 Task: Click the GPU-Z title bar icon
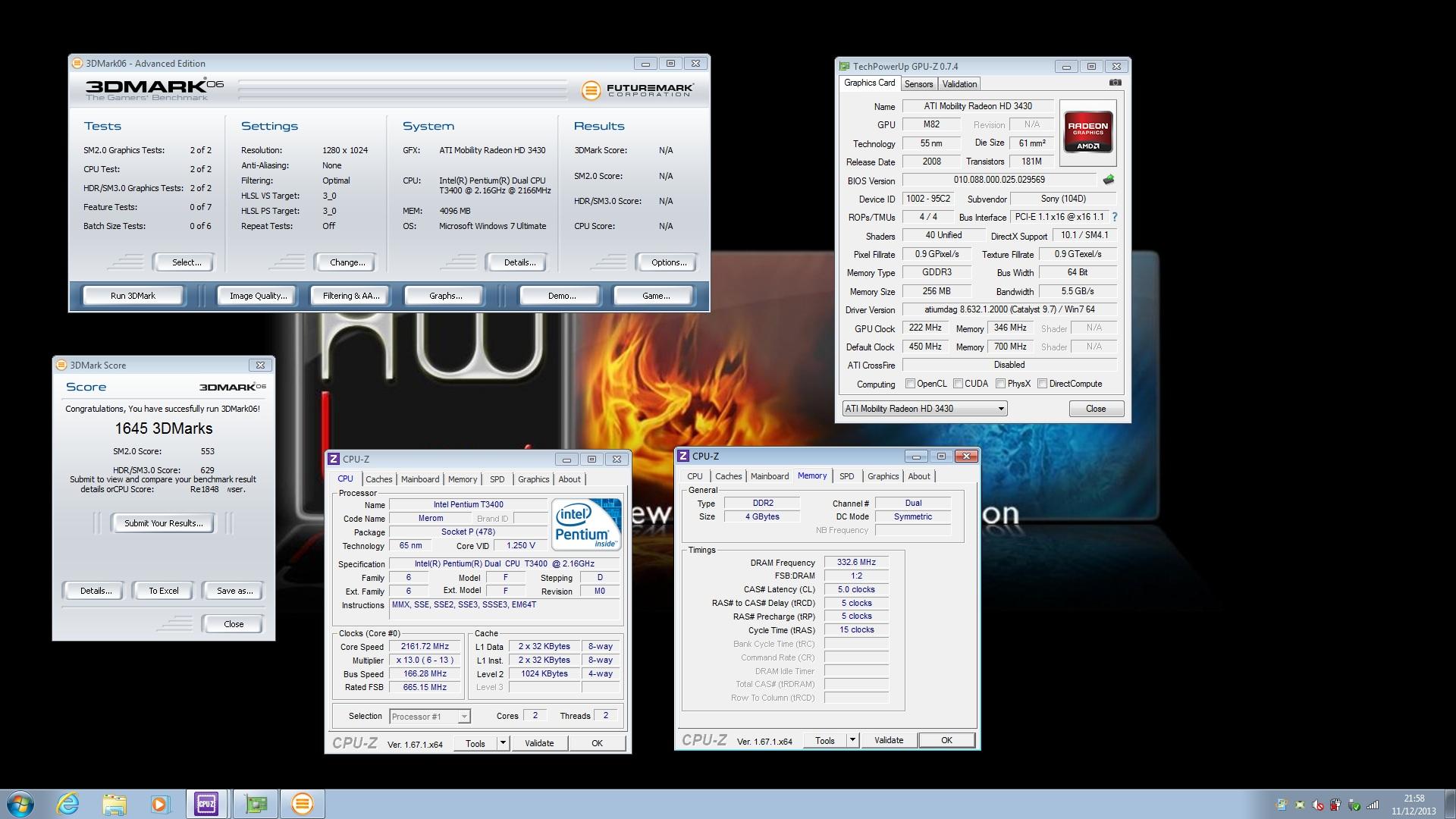pyautogui.click(x=845, y=67)
